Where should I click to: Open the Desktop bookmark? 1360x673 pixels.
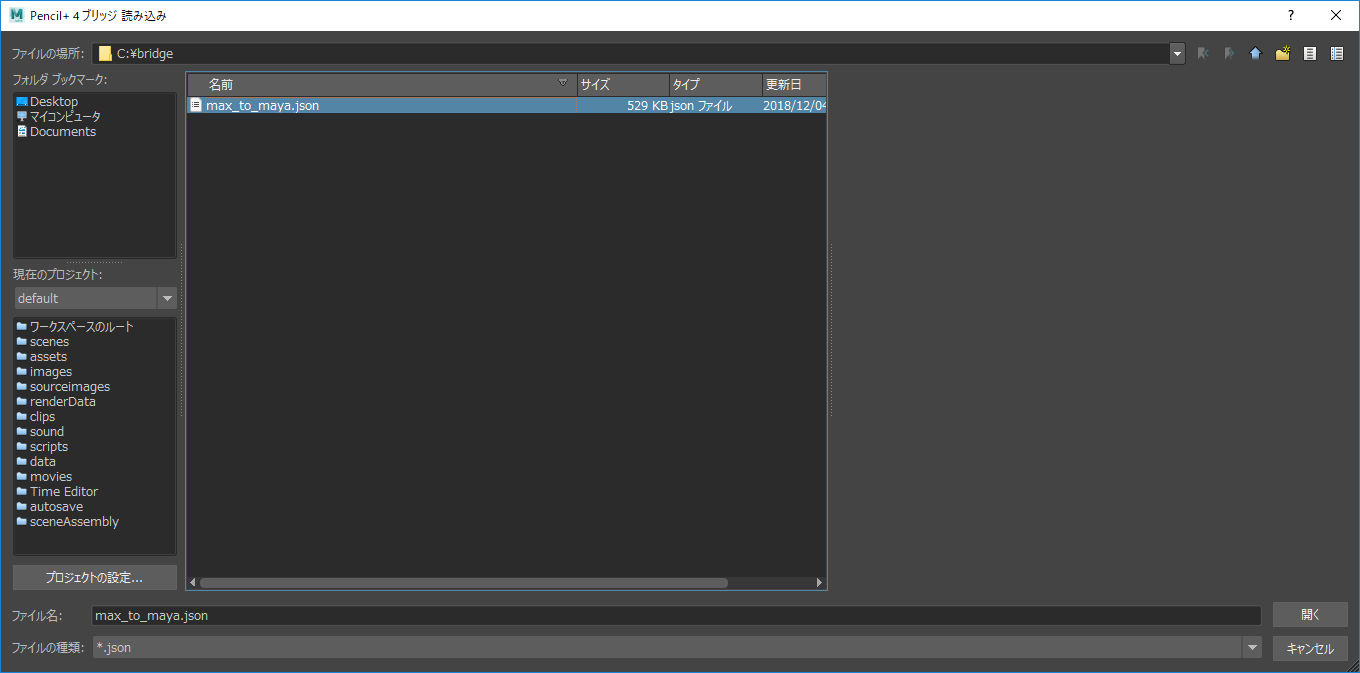[53, 102]
